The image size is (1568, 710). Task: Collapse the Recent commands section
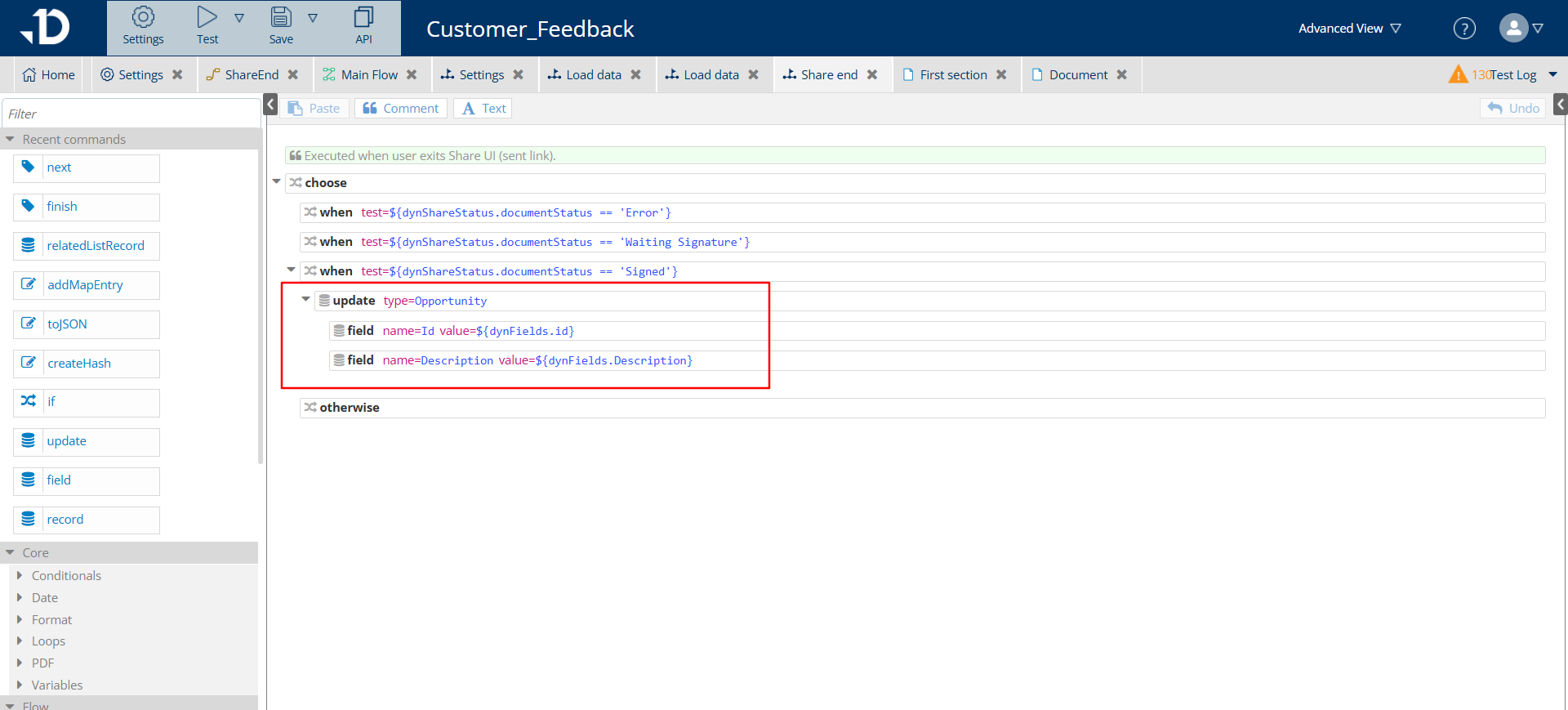point(11,140)
